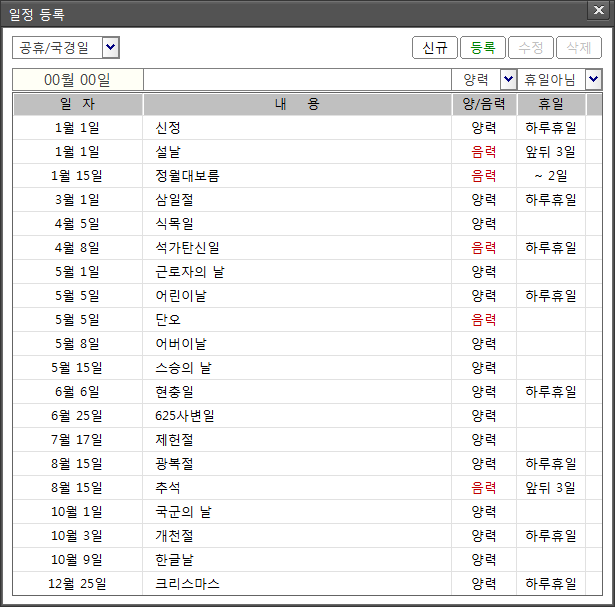Image resolution: width=615 pixels, height=607 pixels.
Task: Click the 내 용 column header
Action: tap(297, 104)
